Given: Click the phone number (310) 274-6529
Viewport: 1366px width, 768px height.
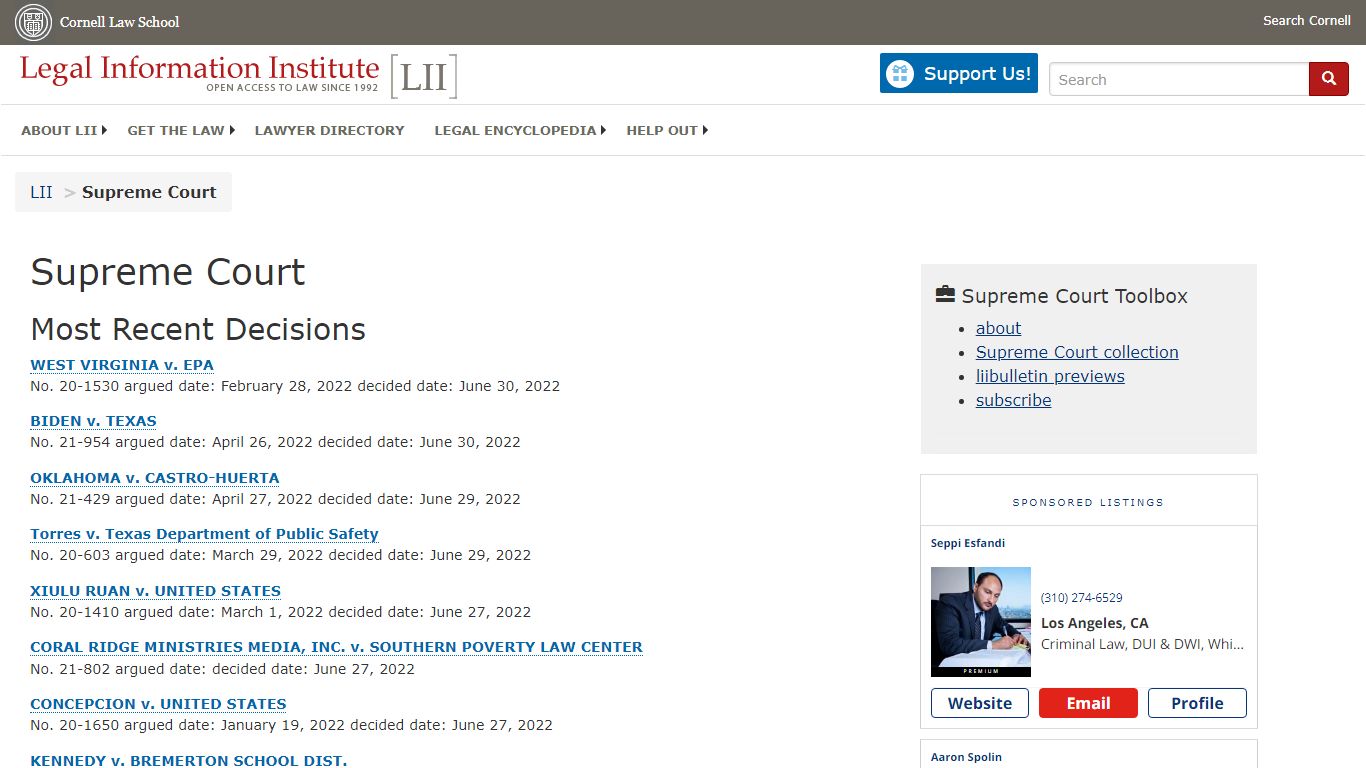Looking at the screenshot, I should click(1082, 598).
